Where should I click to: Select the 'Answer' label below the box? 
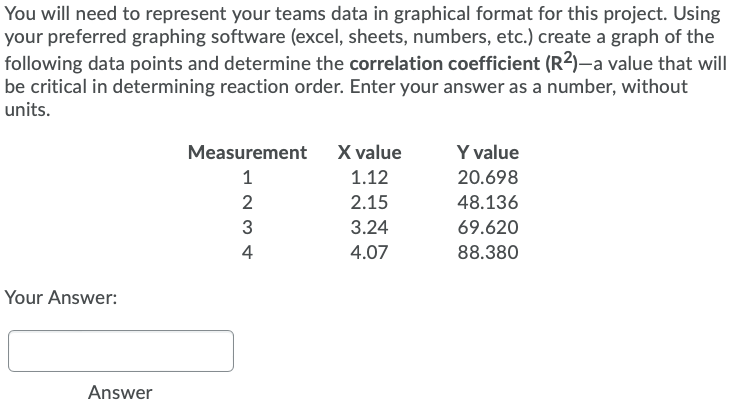point(120,393)
